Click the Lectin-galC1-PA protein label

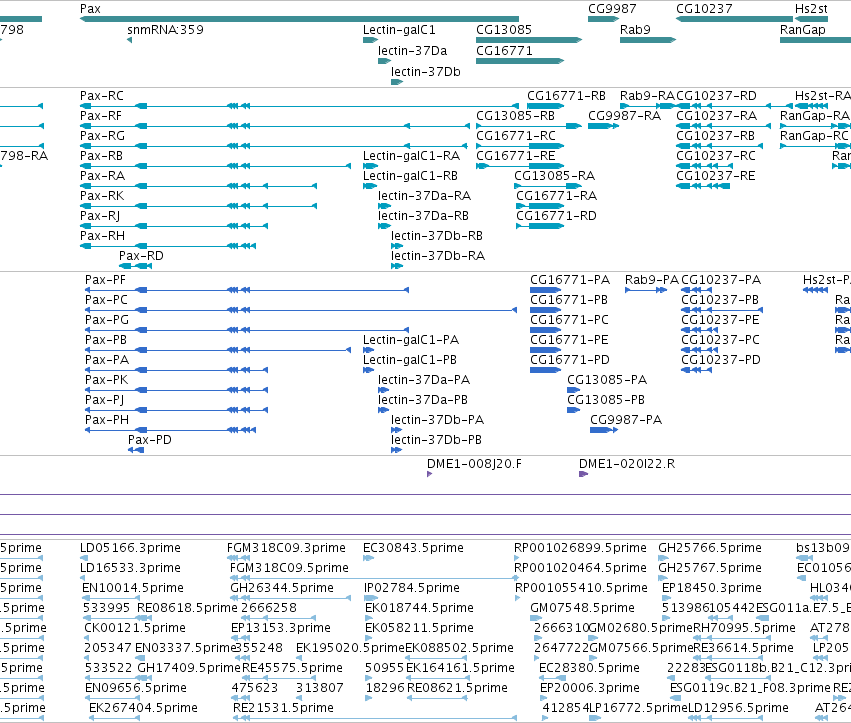411,340
